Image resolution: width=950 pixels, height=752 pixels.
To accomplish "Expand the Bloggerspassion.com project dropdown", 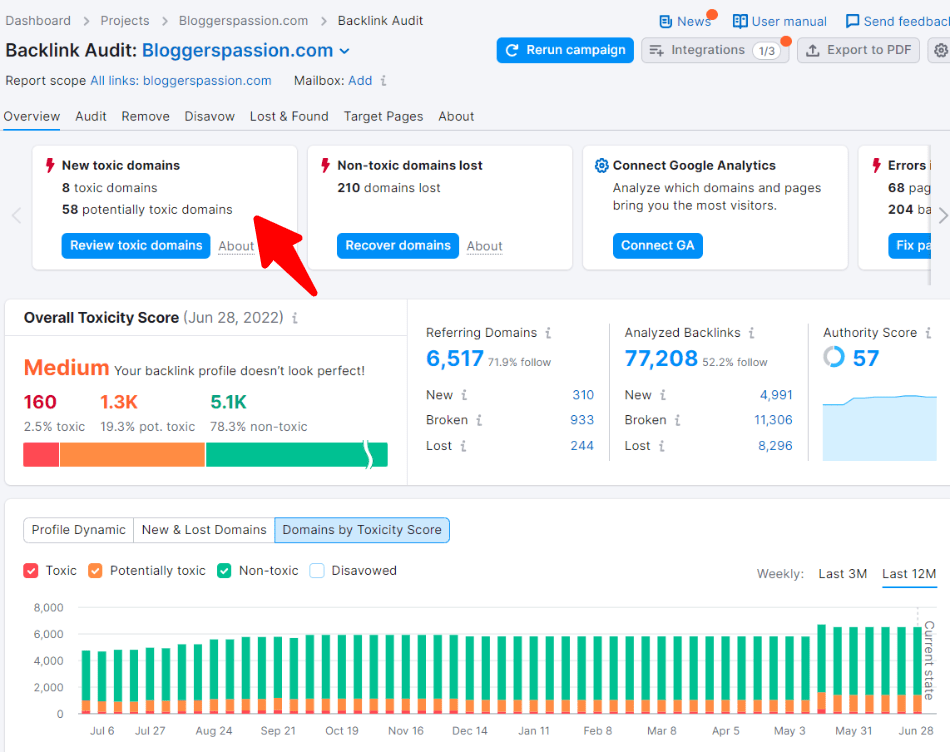I will pos(345,51).
